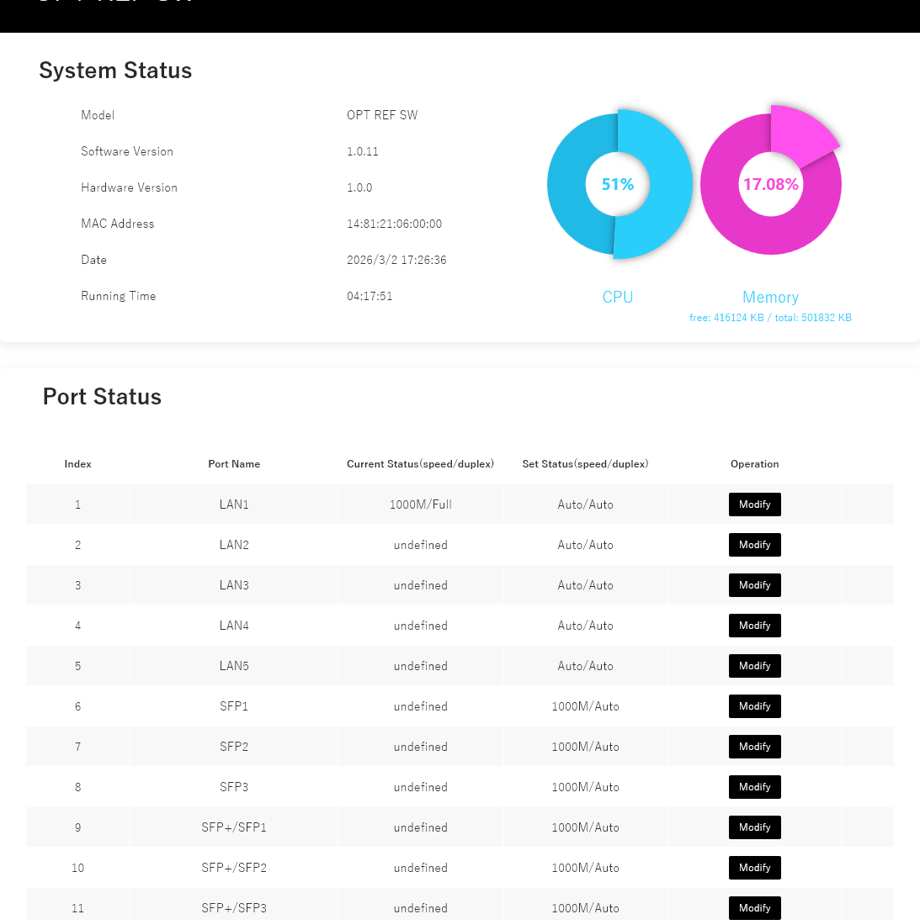
Task: Modify the SFP1 port settings
Action: point(755,706)
